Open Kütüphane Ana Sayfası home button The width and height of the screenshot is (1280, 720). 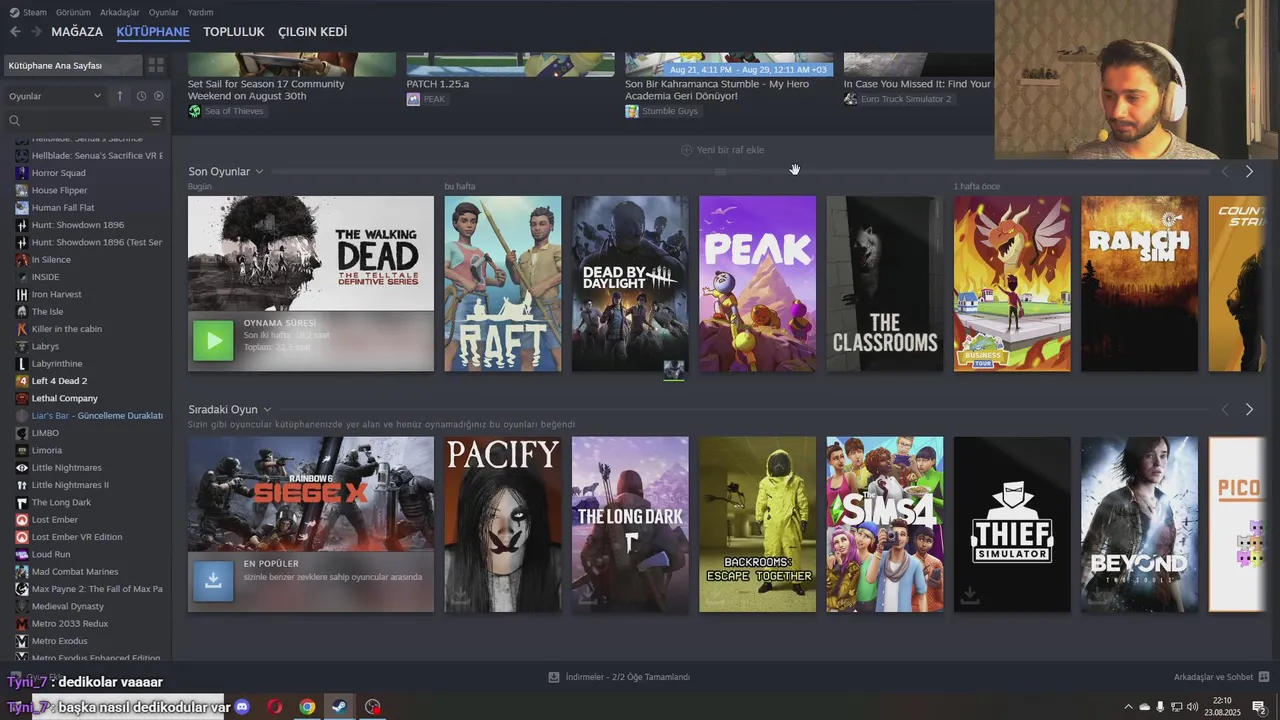(72, 65)
